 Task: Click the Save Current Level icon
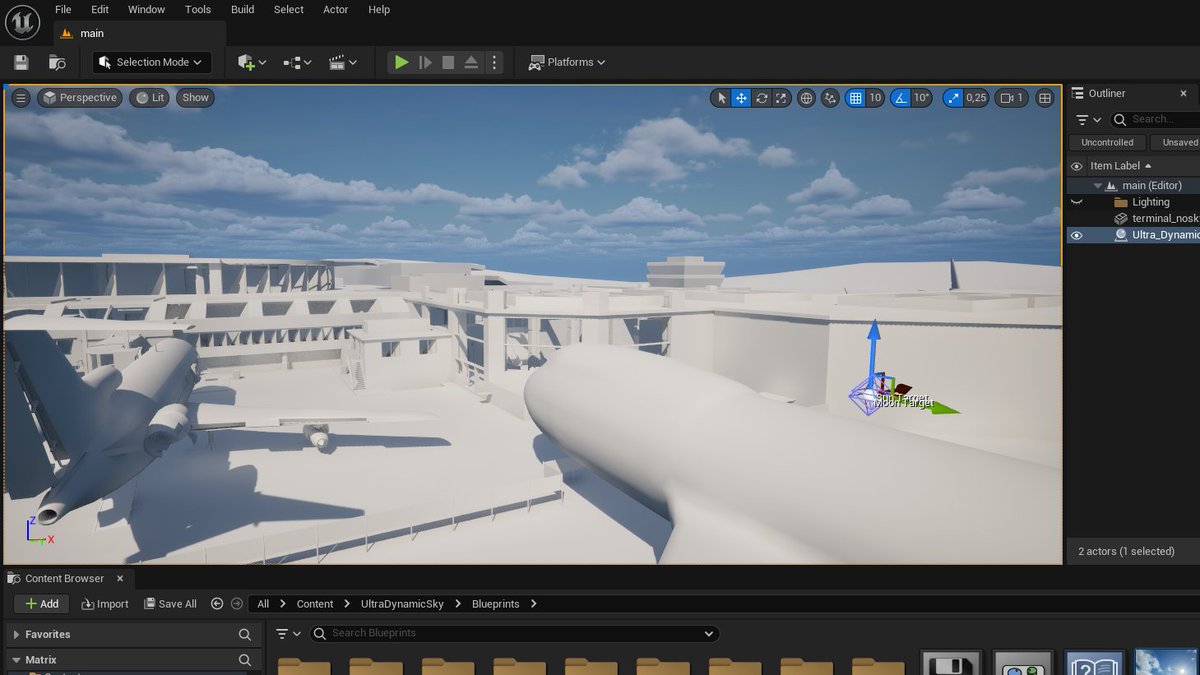20,62
